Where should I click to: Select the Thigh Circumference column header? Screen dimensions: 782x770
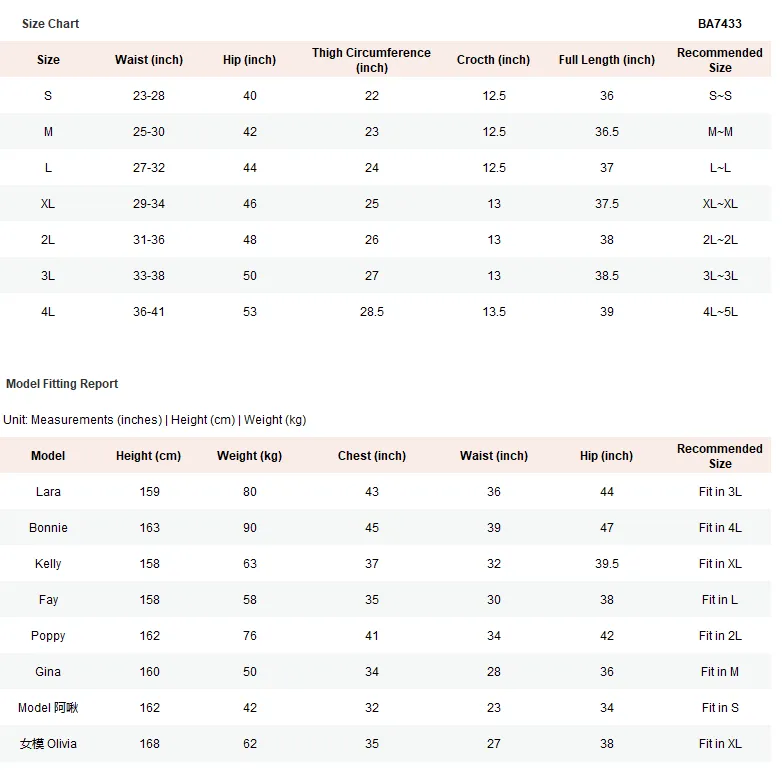tap(371, 60)
